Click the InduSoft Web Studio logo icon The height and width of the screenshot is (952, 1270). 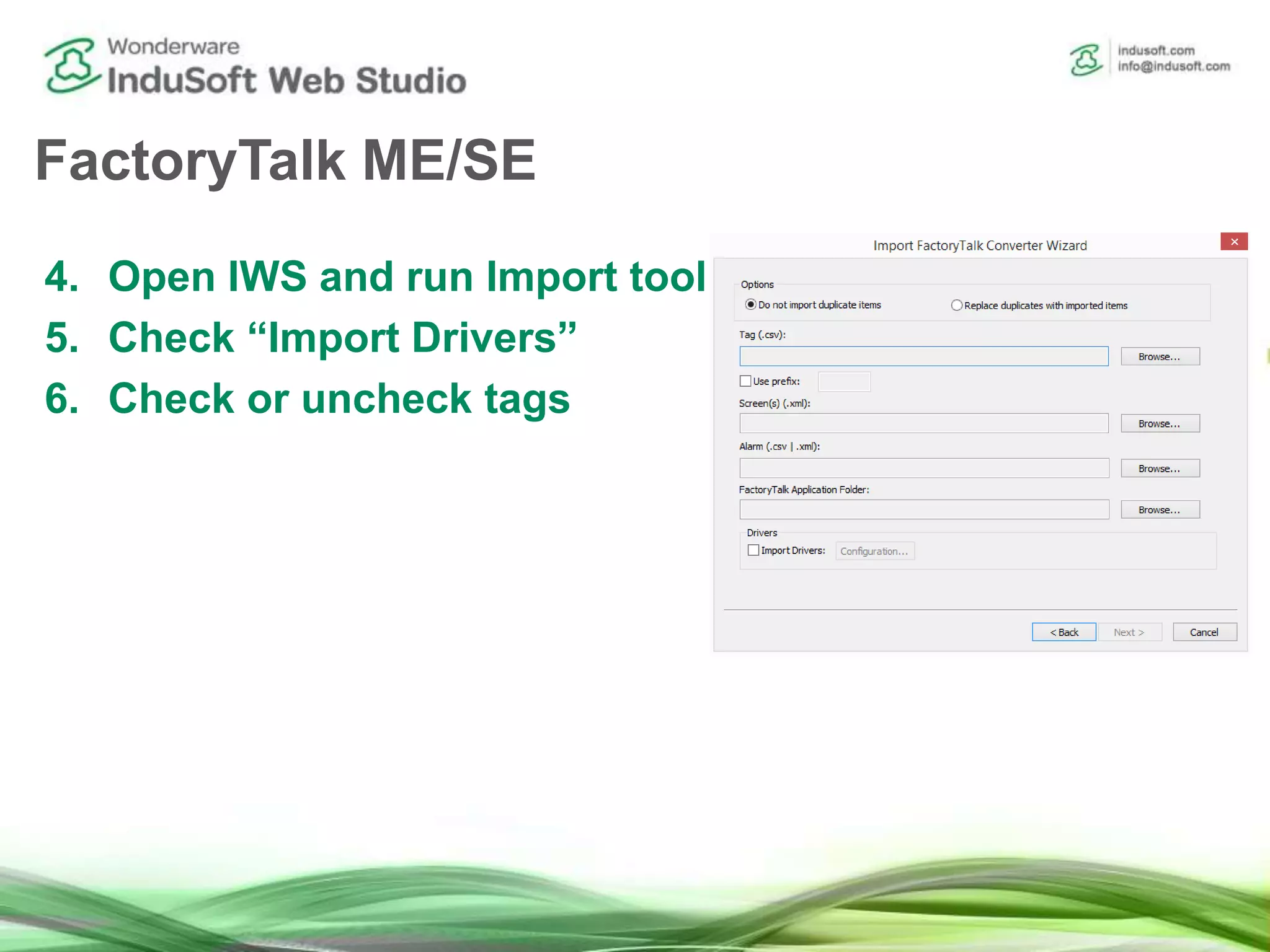72,66
